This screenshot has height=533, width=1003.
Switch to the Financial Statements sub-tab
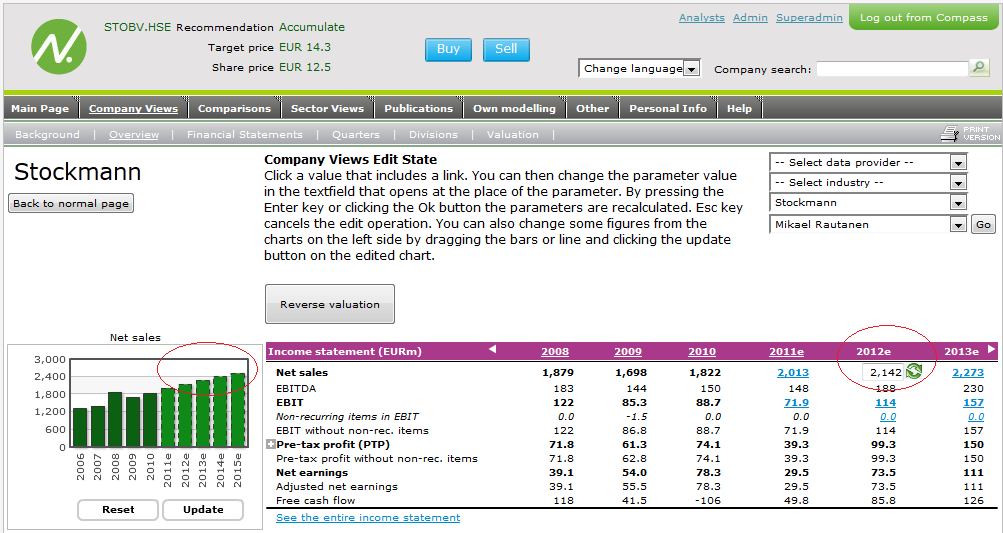coord(244,134)
